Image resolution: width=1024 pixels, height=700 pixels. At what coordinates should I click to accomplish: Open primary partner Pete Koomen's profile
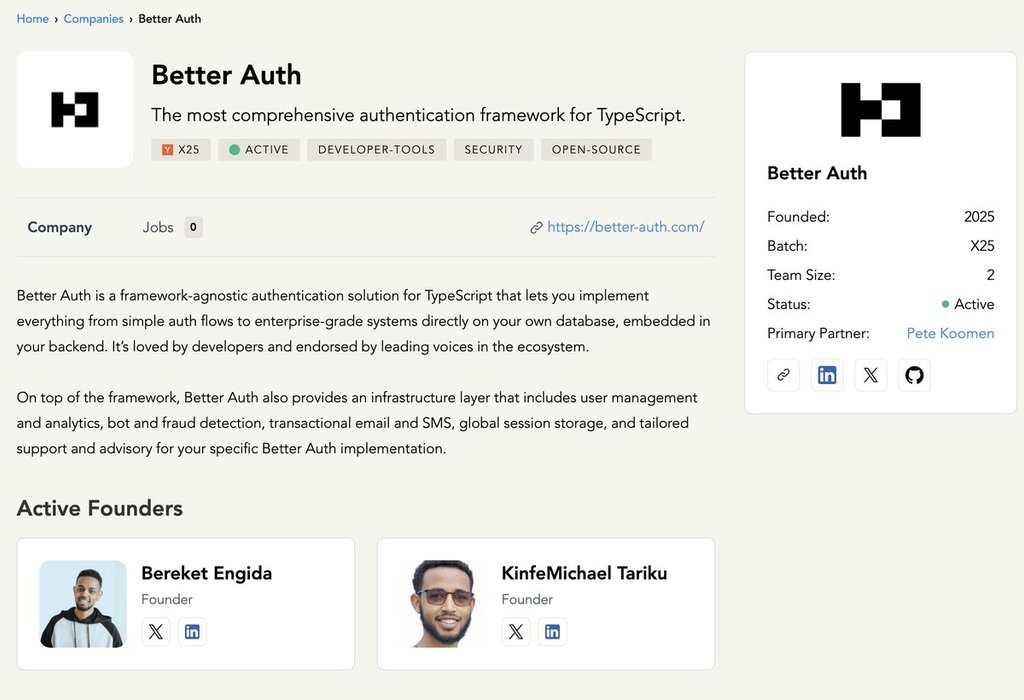pos(950,333)
